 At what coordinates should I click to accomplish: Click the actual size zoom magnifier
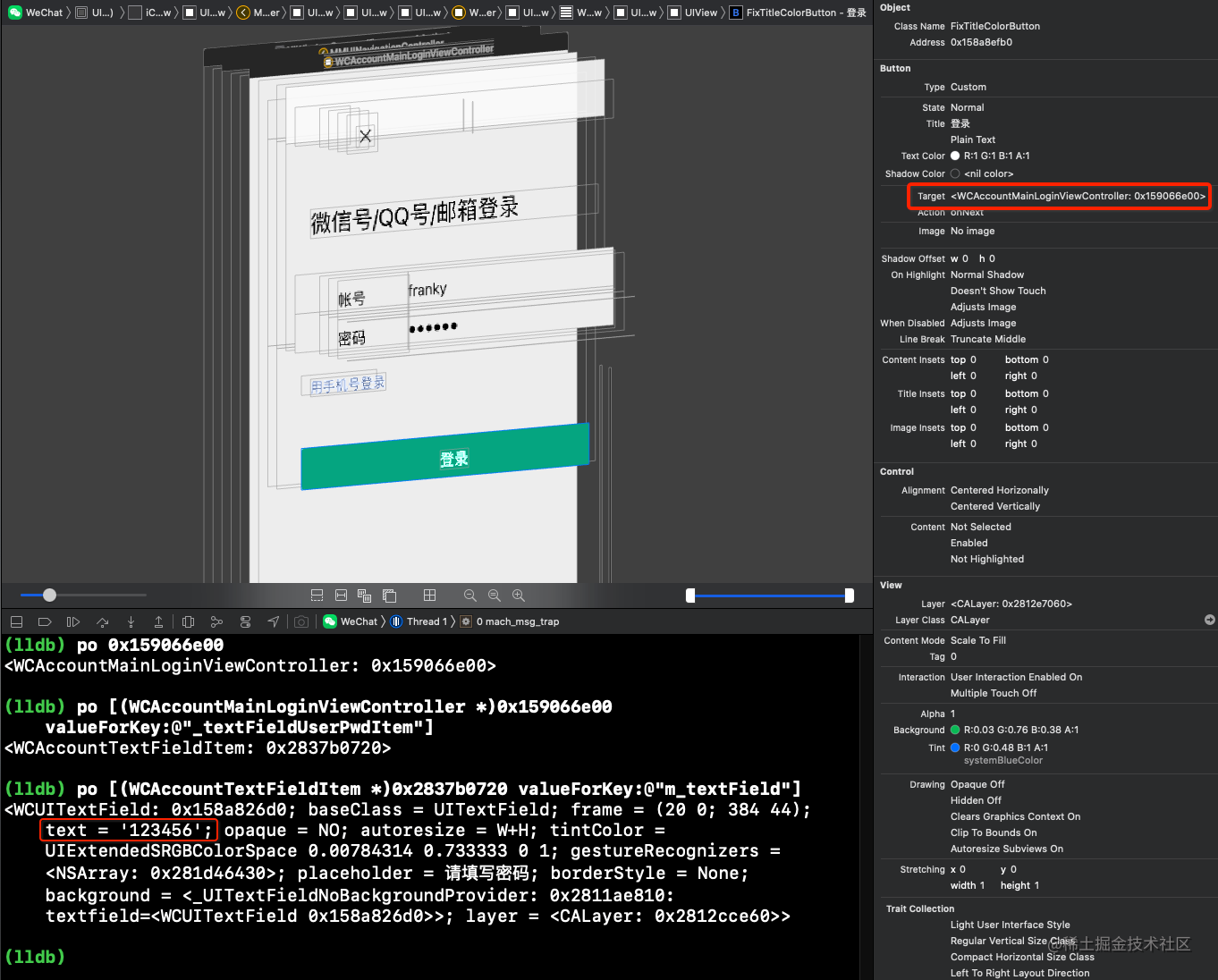495,596
